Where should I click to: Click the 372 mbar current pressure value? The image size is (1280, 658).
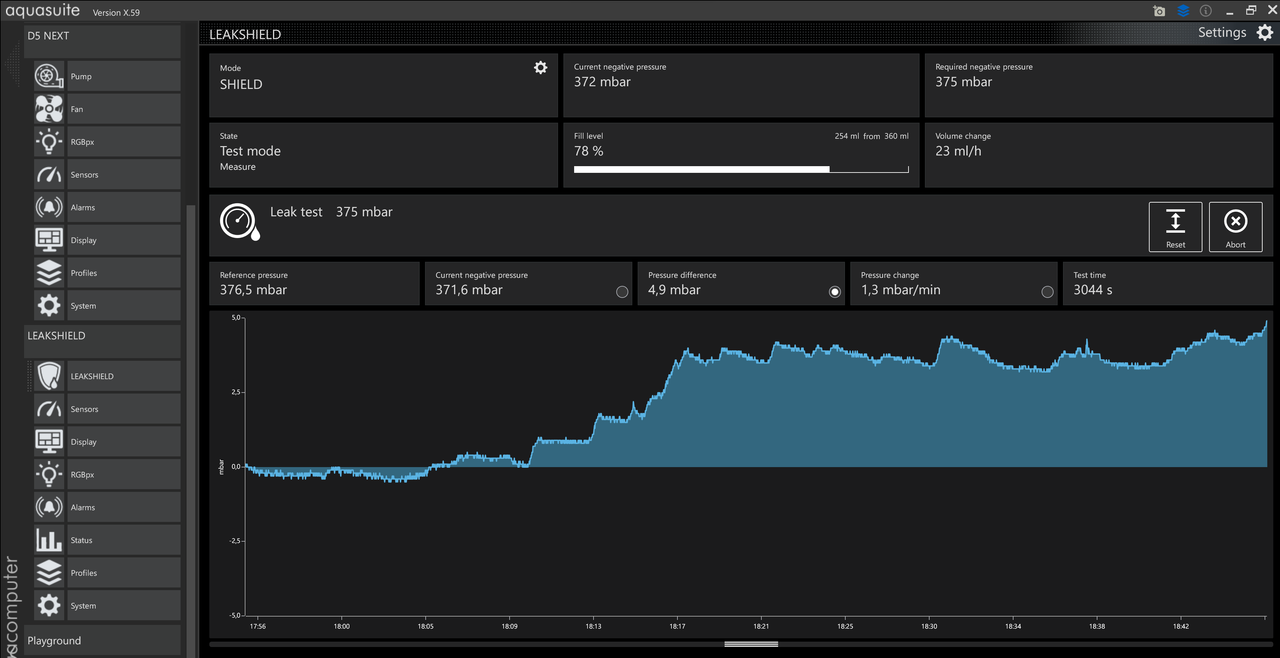click(602, 82)
